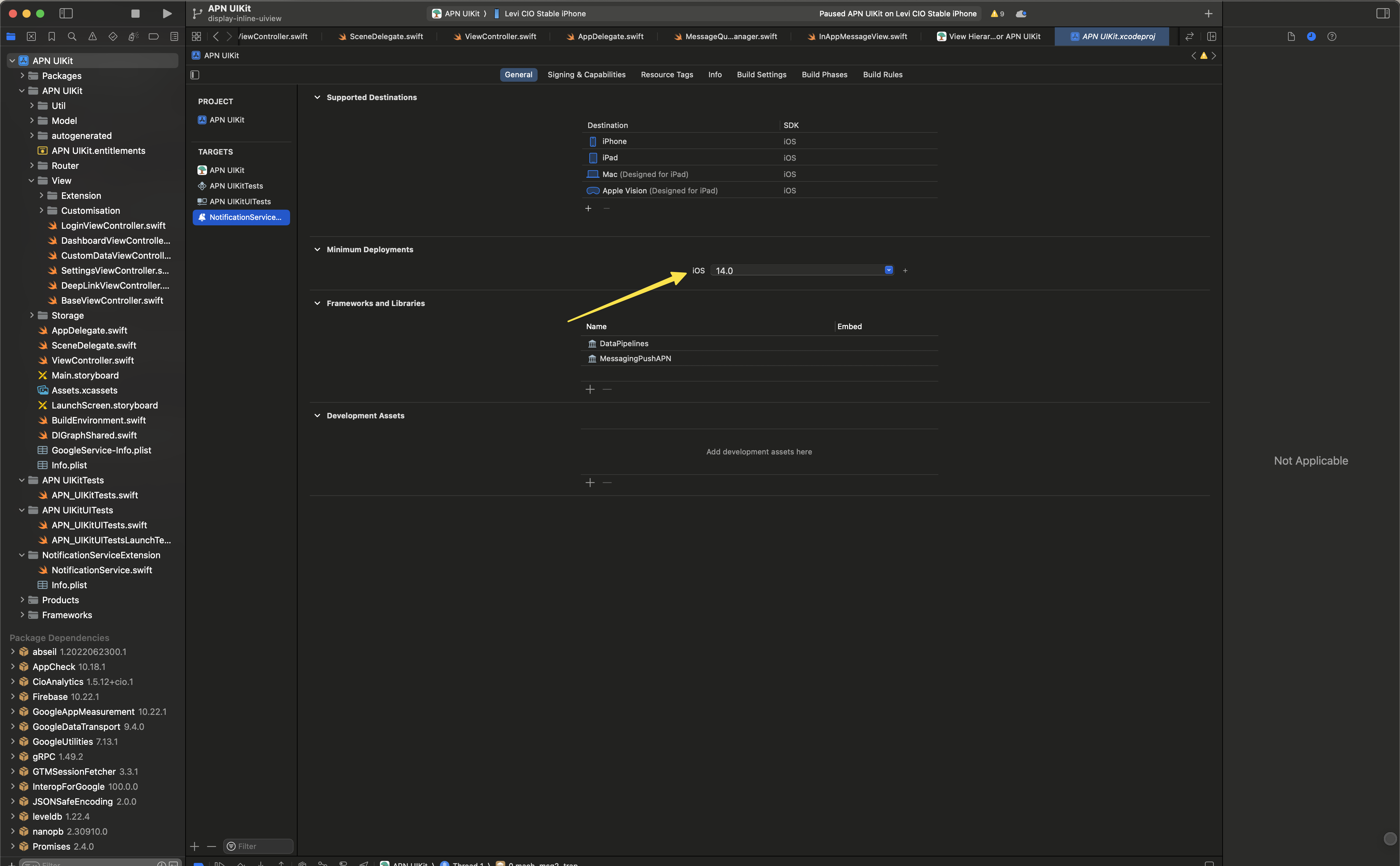Toggle the inspector panel
Screen dimensions: 1400x866
coord(1383,13)
